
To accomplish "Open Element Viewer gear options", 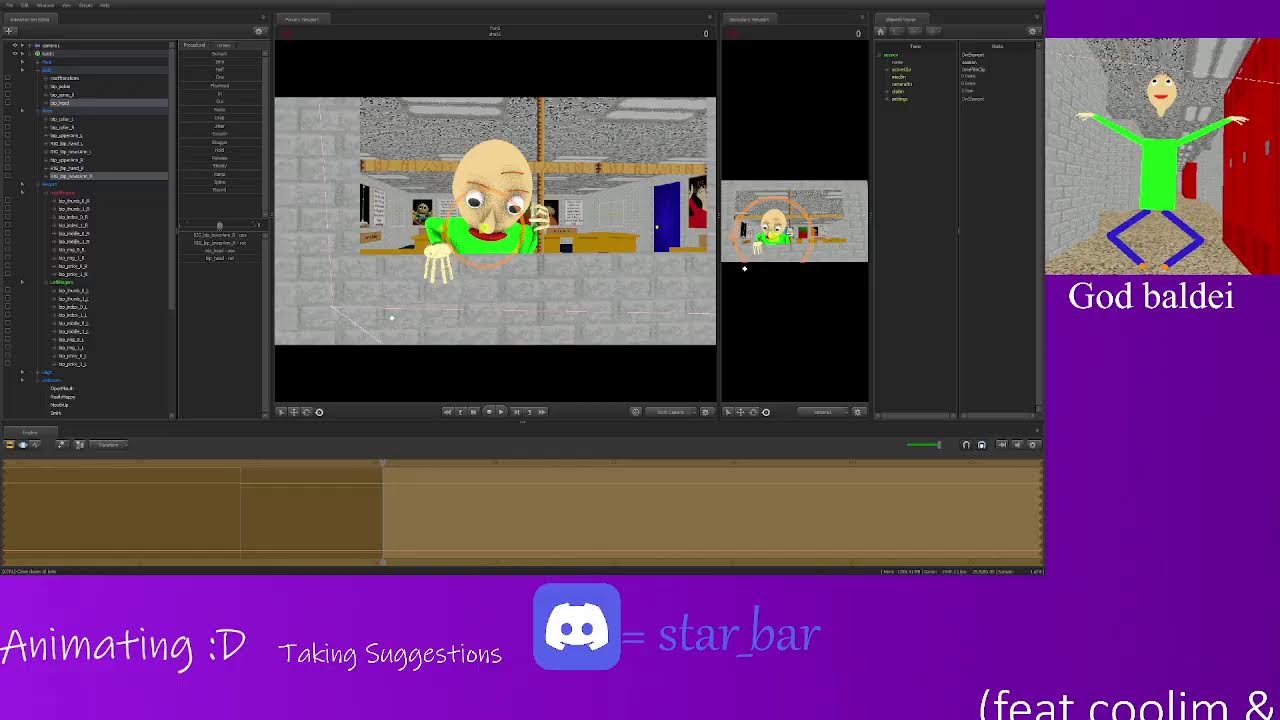I will [x=1033, y=31].
